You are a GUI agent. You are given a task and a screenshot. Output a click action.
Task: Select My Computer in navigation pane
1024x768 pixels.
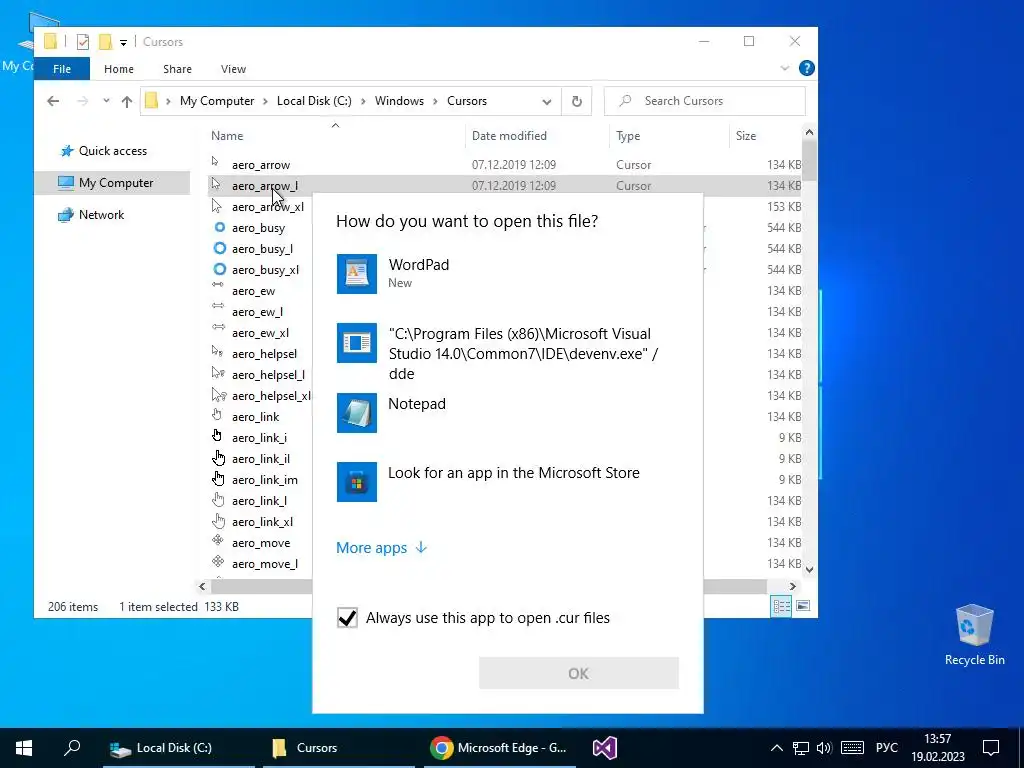pos(112,183)
